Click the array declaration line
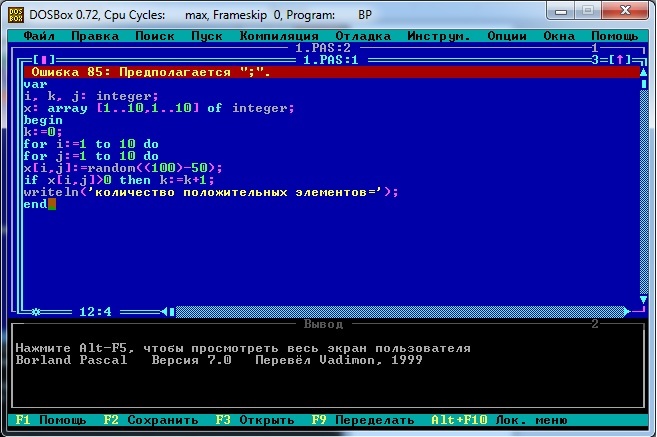This screenshot has height=437, width=657. 159,108
